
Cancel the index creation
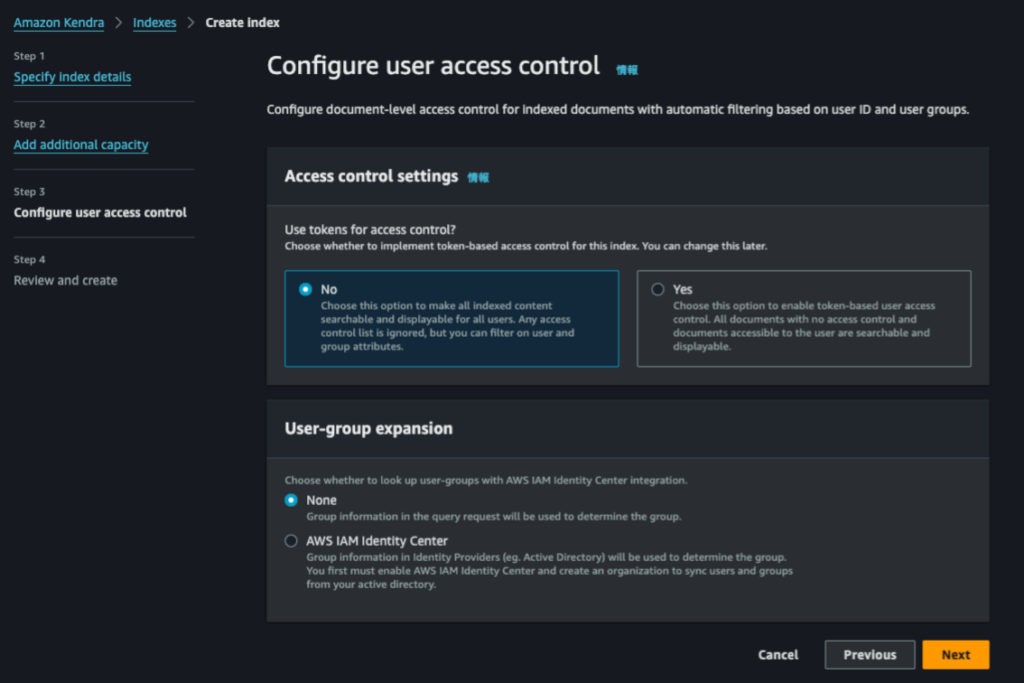coord(778,655)
